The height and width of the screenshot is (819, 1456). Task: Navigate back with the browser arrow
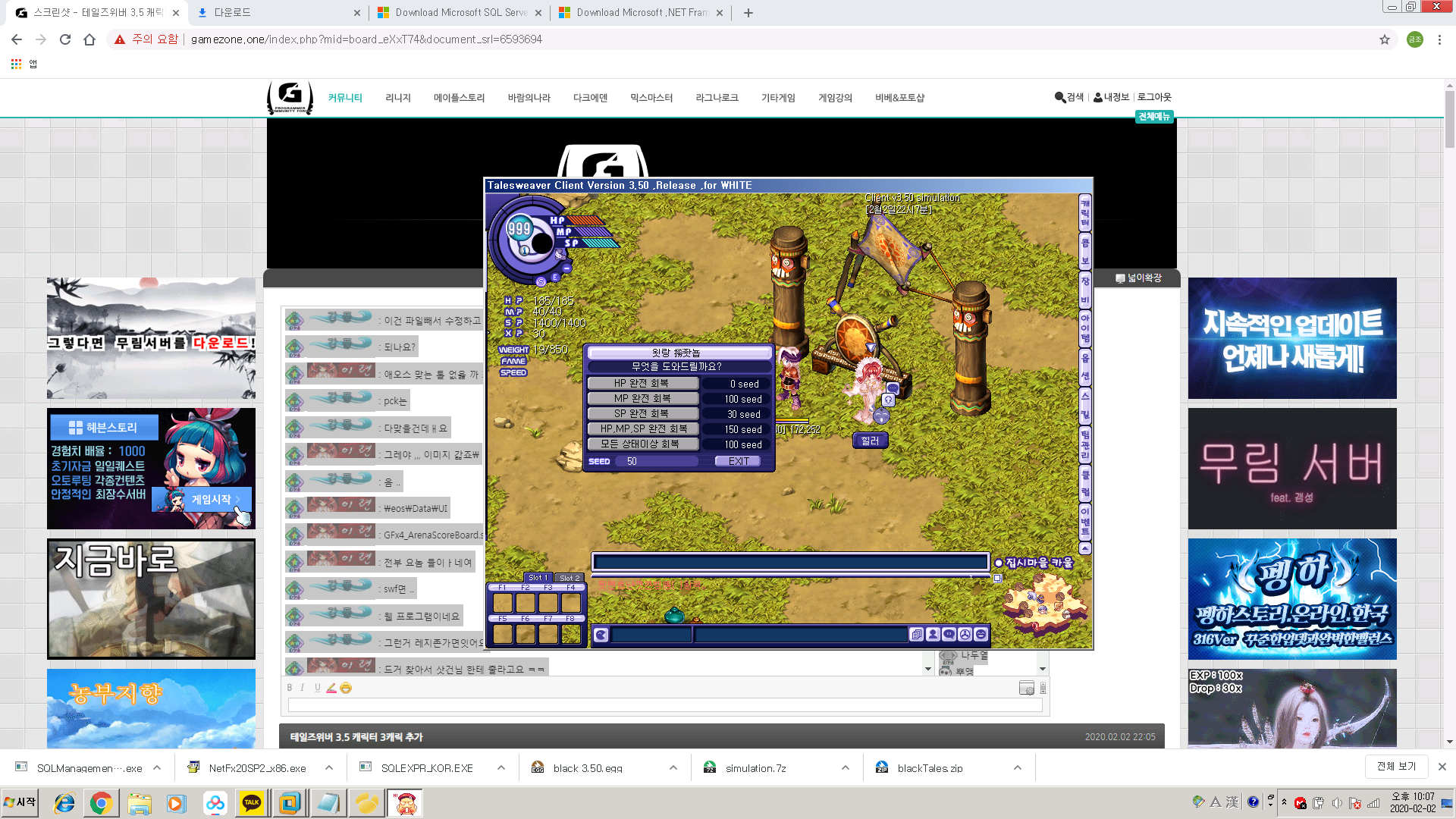click(17, 39)
